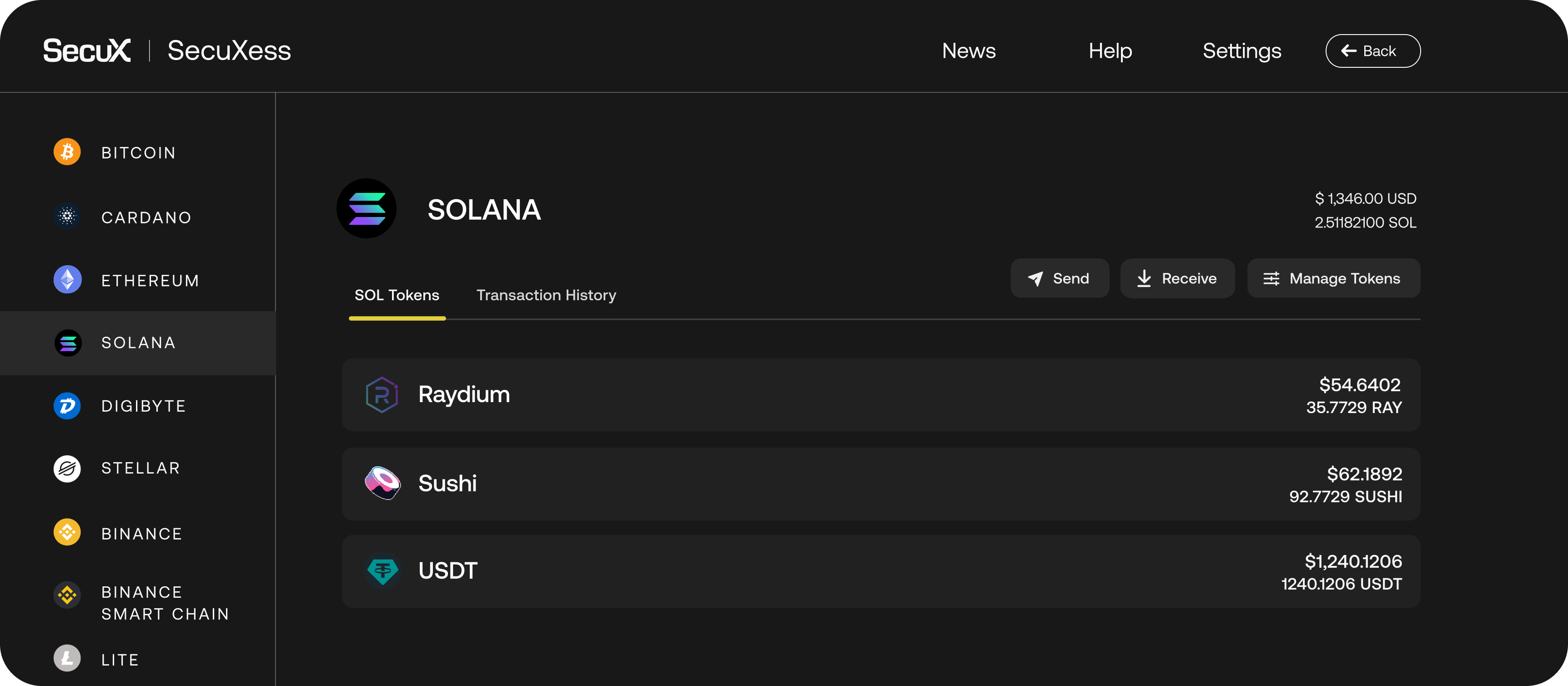1568x686 pixels.
Task: Open the Sushi token row
Action: 881,484
